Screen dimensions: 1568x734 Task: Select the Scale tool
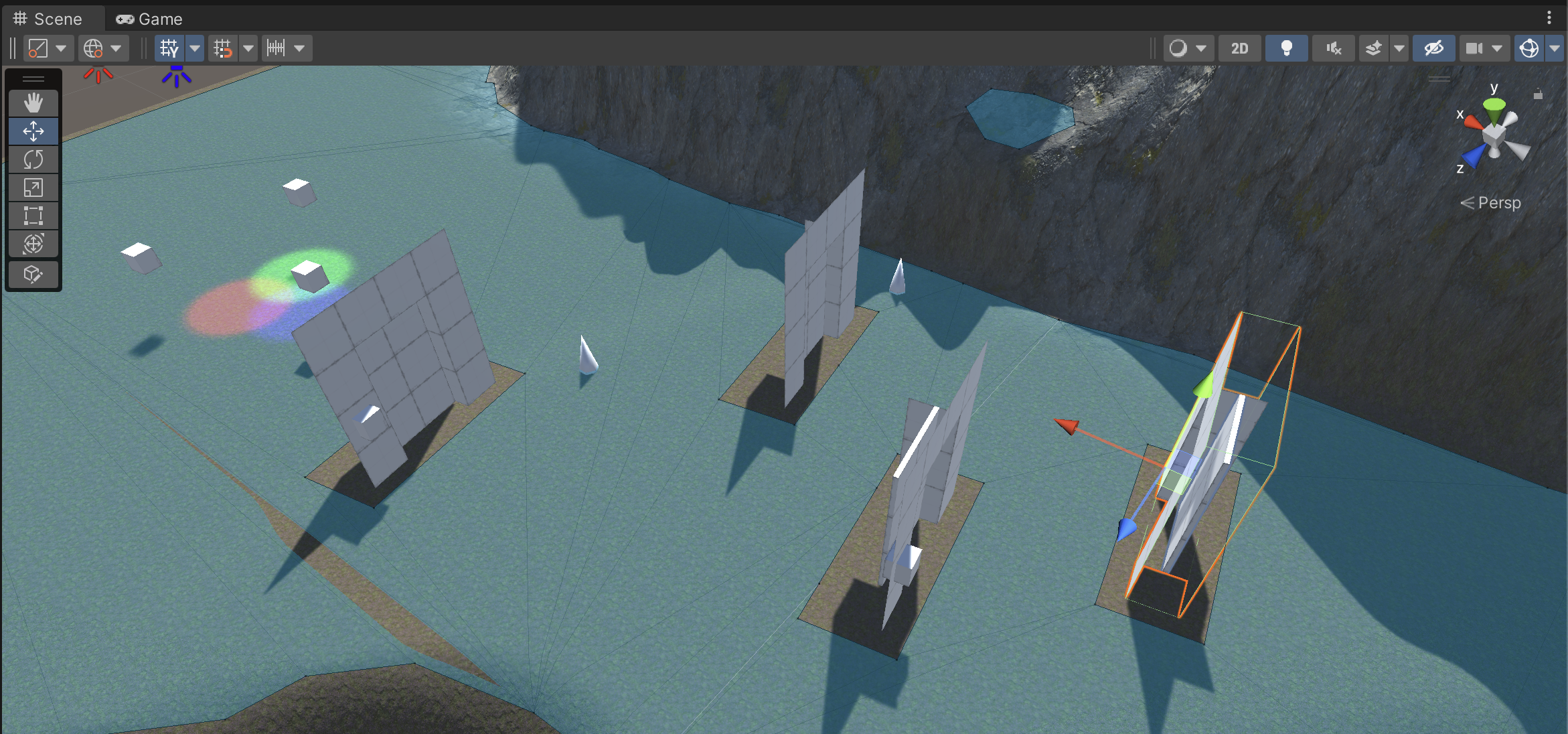33,188
